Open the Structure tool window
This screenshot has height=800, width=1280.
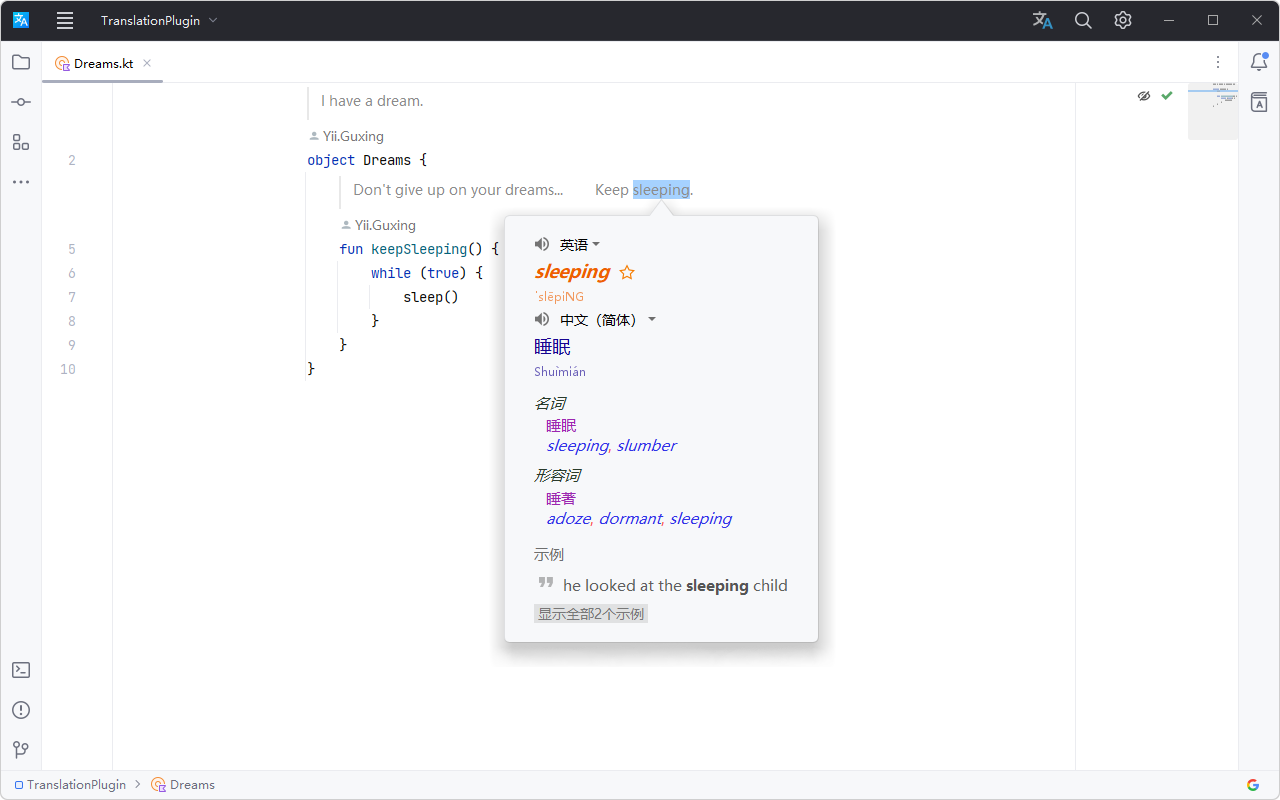pyautogui.click(x=20, y=142)
